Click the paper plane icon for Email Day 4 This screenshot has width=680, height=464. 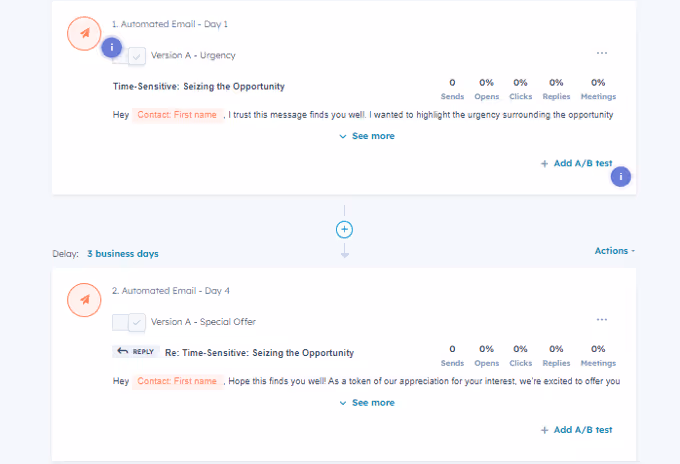pyautogui.click(x=84, y=300)
